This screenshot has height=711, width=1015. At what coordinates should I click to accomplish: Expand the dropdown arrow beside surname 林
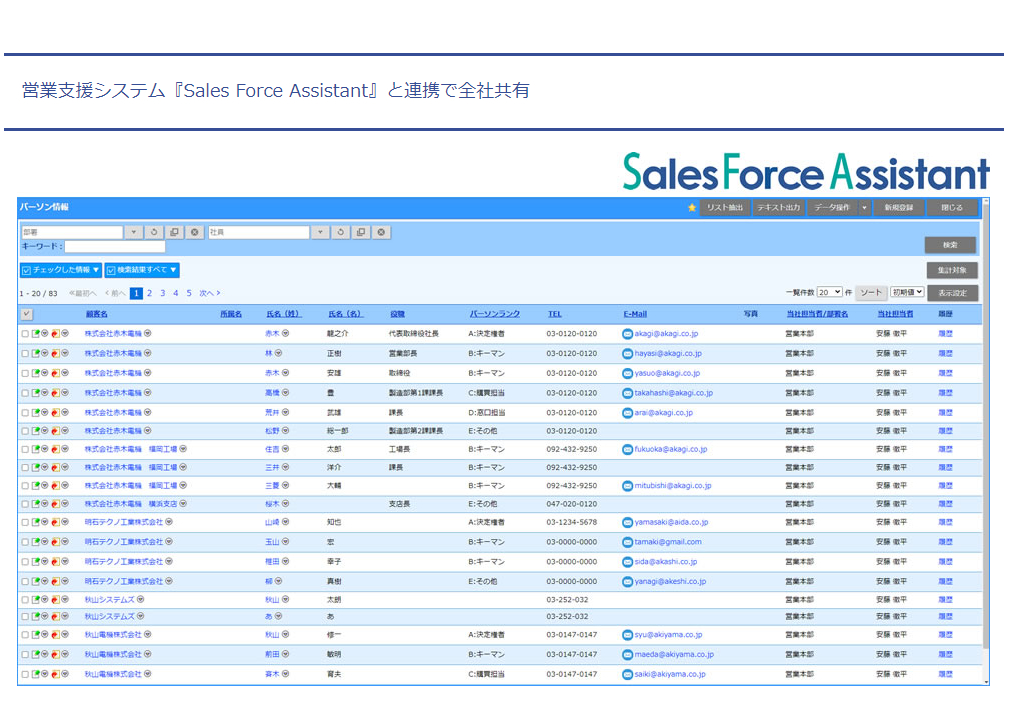pyautogui.click(x=278, y=354)
